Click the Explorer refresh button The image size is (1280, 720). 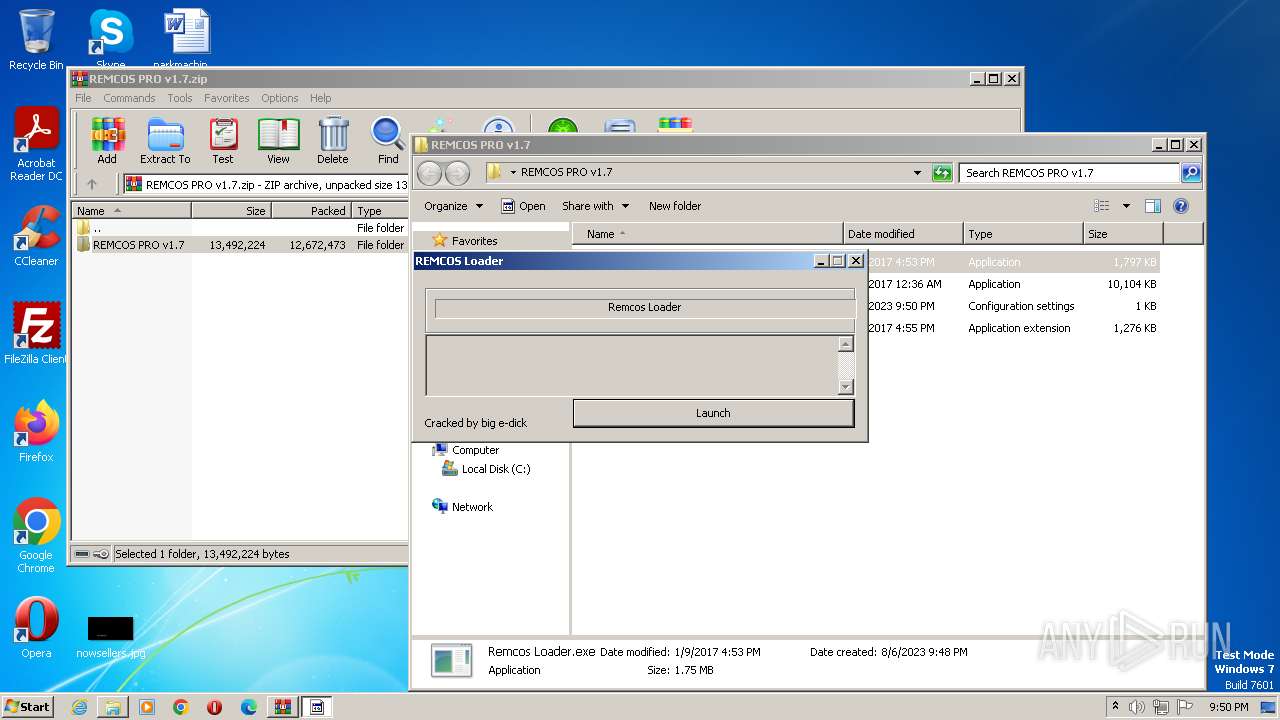(942, 173)
